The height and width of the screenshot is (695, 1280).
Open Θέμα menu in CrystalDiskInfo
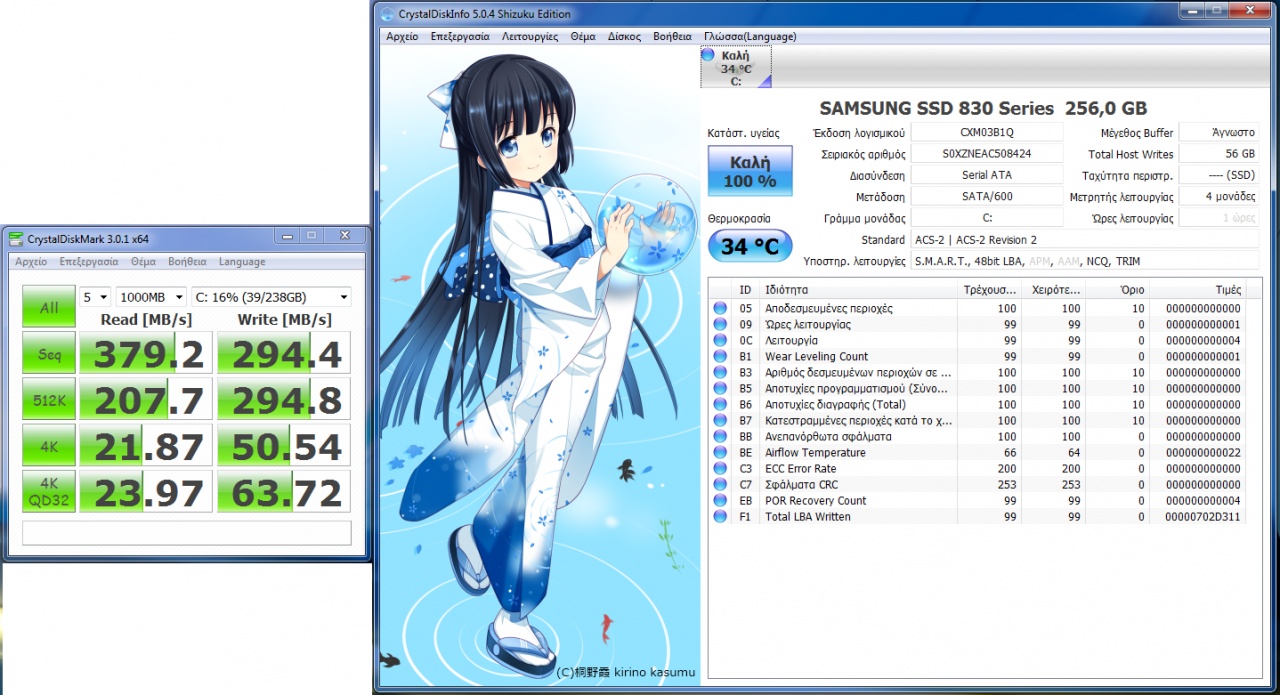(583, 36)
